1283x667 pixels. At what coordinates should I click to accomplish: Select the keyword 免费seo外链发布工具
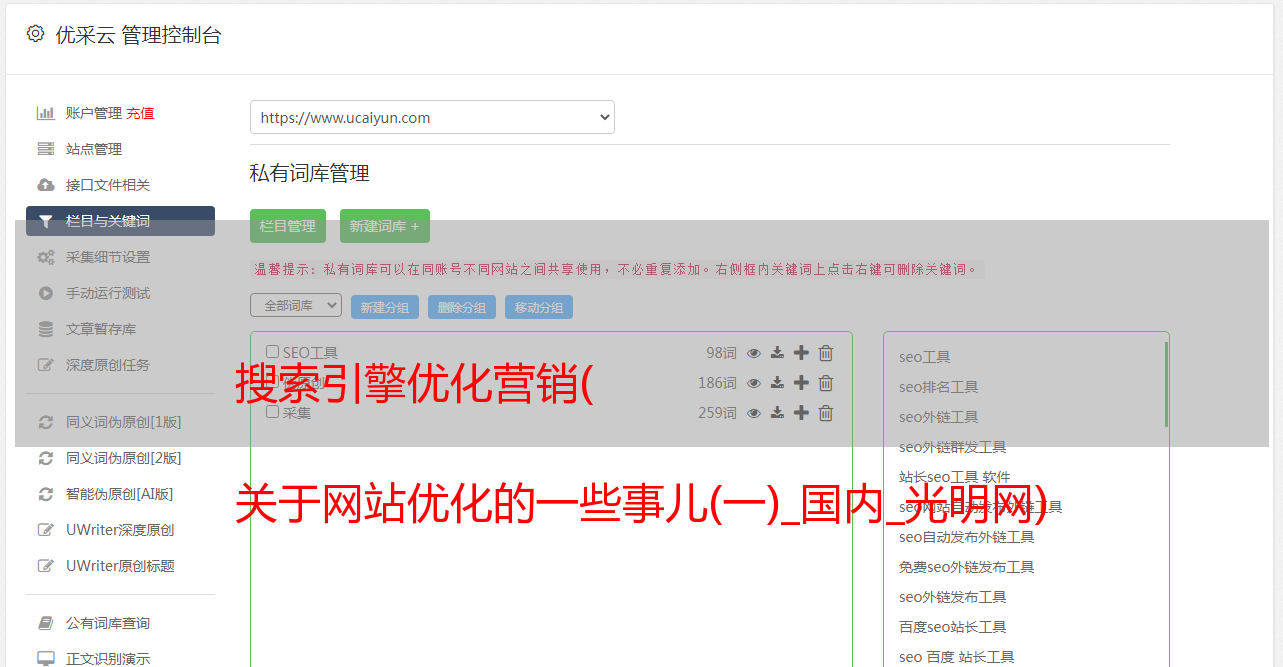(966, 567)
